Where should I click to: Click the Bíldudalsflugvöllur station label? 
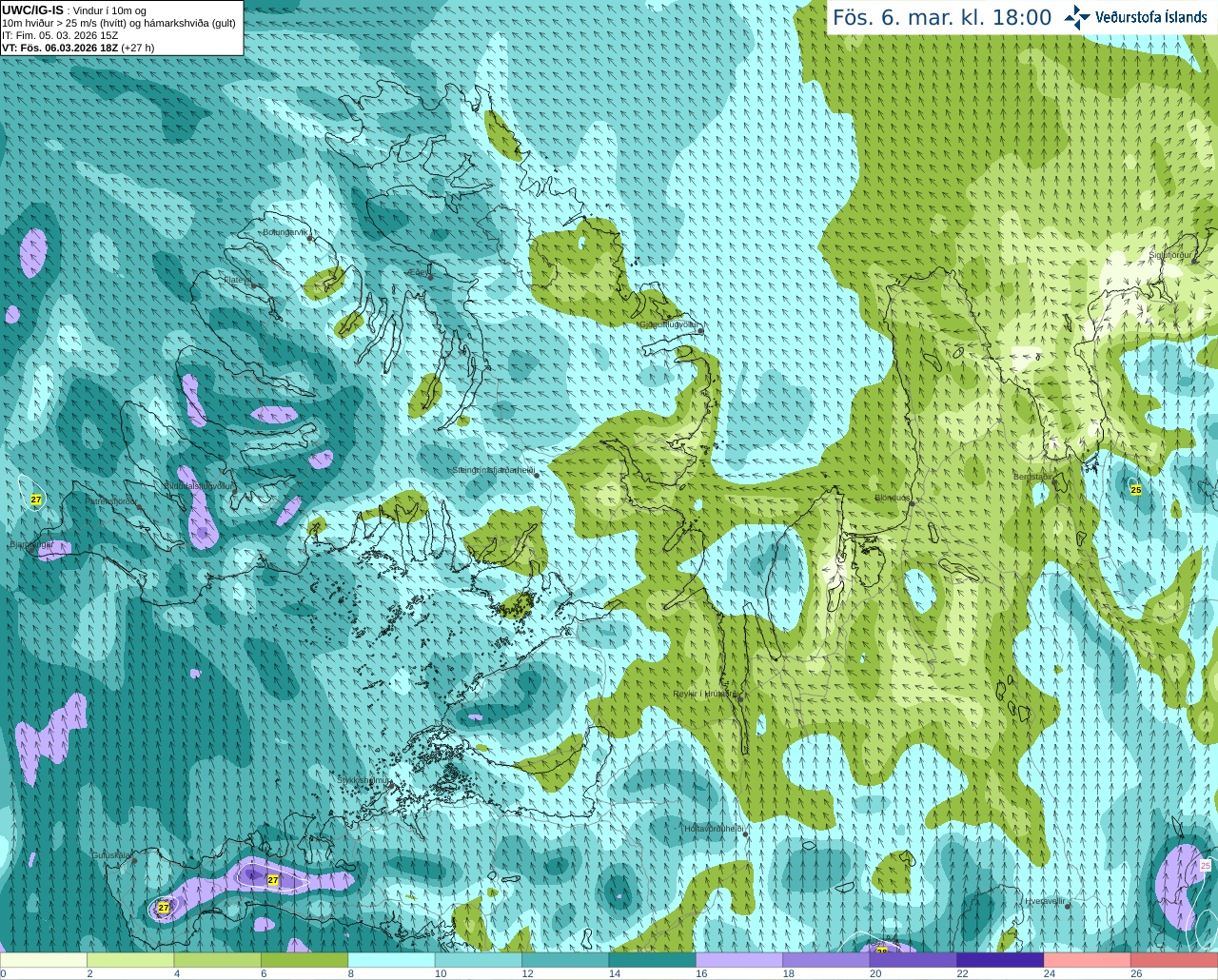click(x=199, y=485)
